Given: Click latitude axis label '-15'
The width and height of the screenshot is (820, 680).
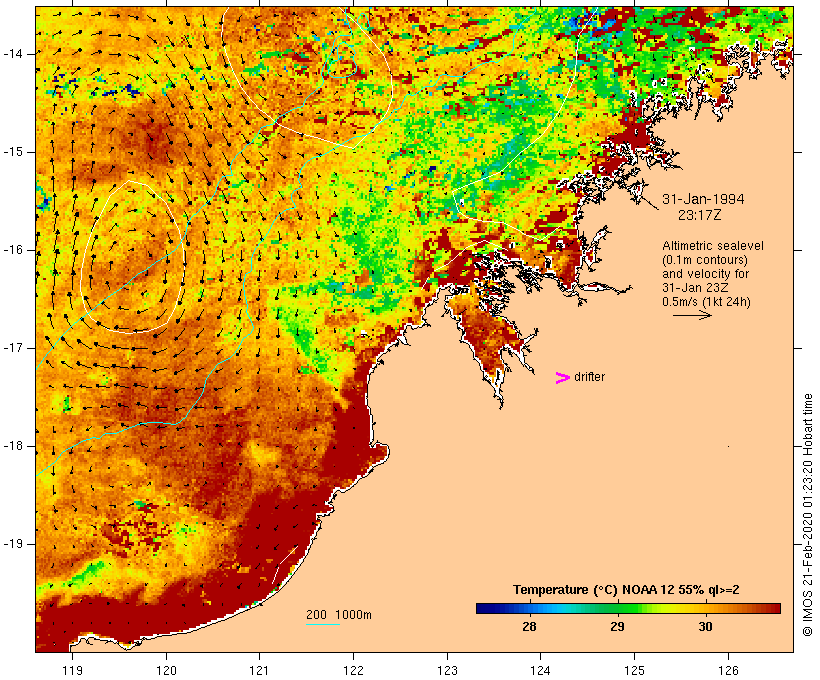Looking at the screenshot, I should (x=13, y=152).
